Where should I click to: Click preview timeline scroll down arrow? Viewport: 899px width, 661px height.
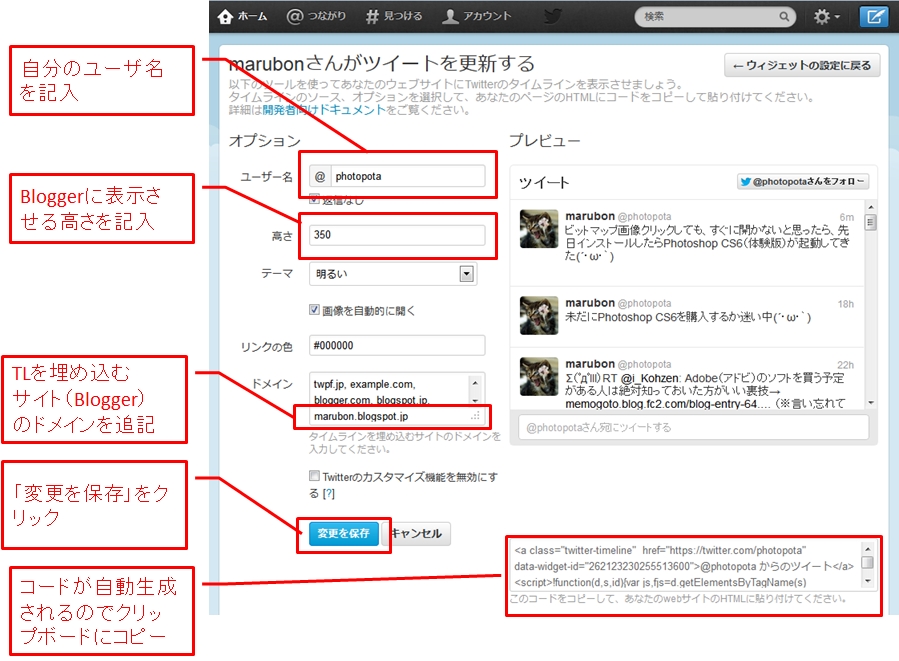coord(871,402)
